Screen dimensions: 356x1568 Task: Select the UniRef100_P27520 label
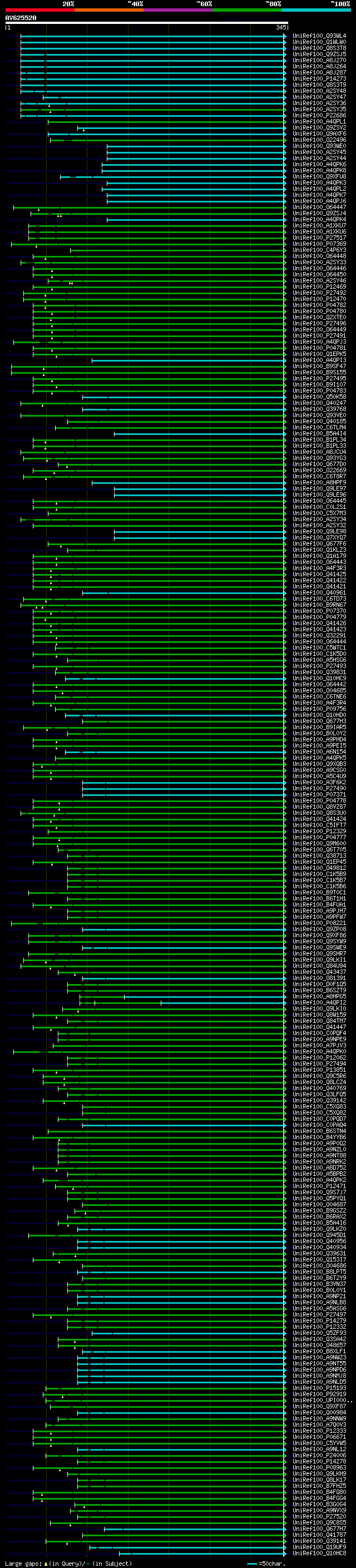tap(319, 1517)
